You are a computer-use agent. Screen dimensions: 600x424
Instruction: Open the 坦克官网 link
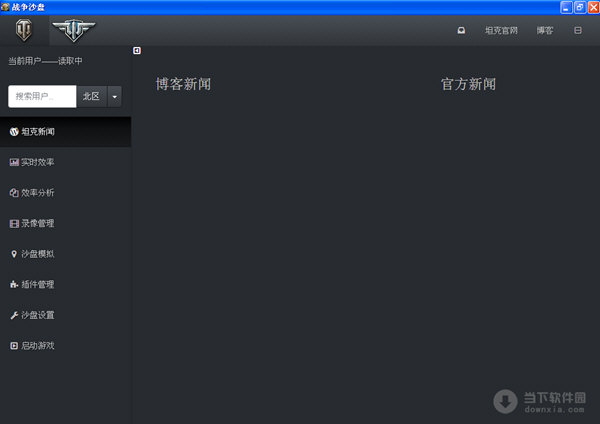501,31
